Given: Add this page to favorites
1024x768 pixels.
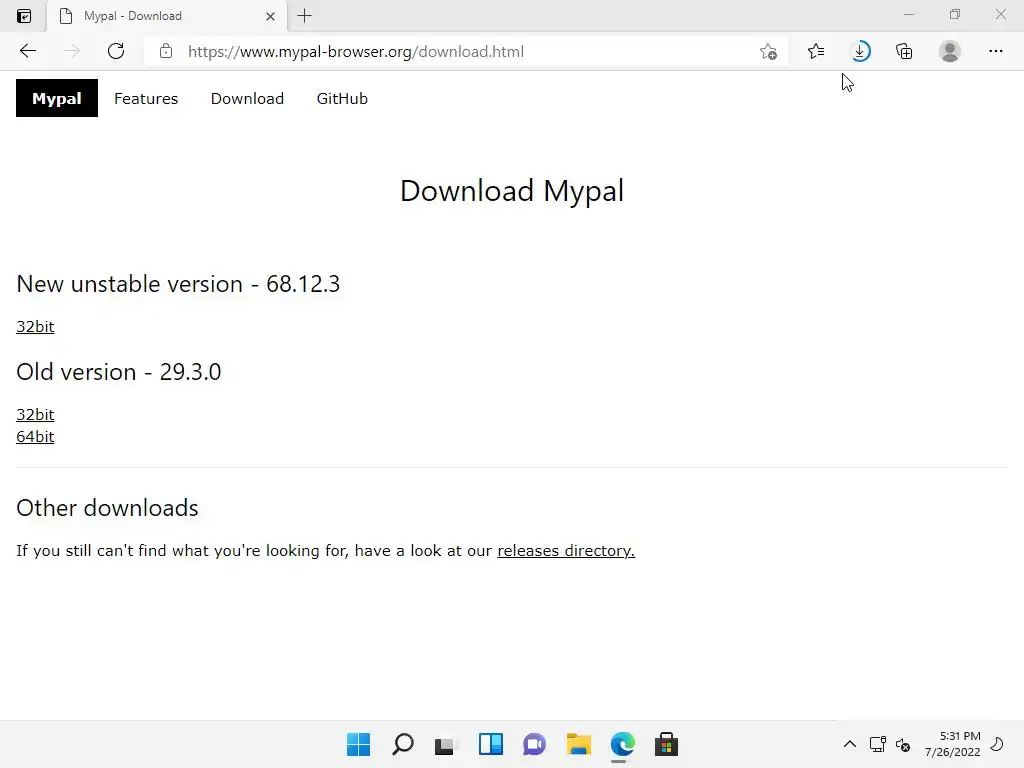Looking at the screenshot, I should point(769,51).
